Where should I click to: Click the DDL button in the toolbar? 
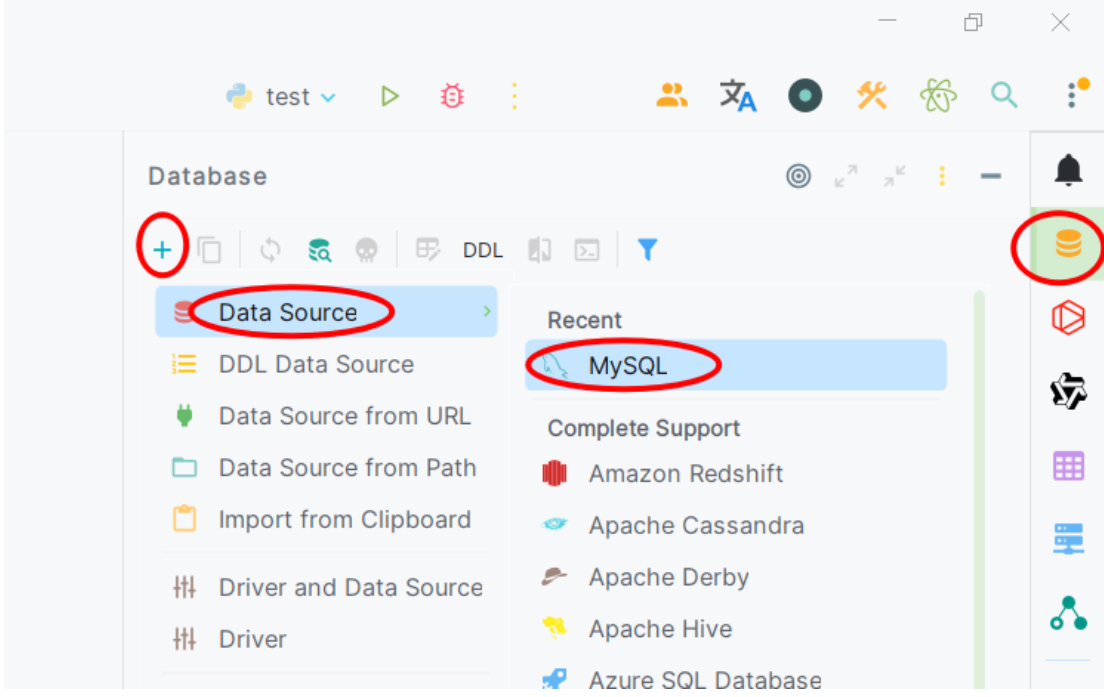coord(483,250)
